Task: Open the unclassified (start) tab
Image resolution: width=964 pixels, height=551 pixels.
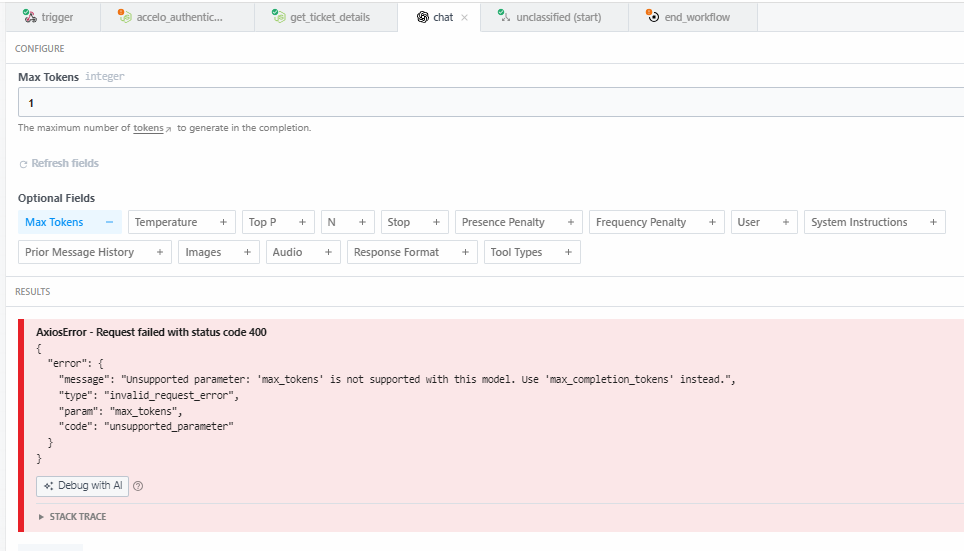Action: tap(555, 17)
